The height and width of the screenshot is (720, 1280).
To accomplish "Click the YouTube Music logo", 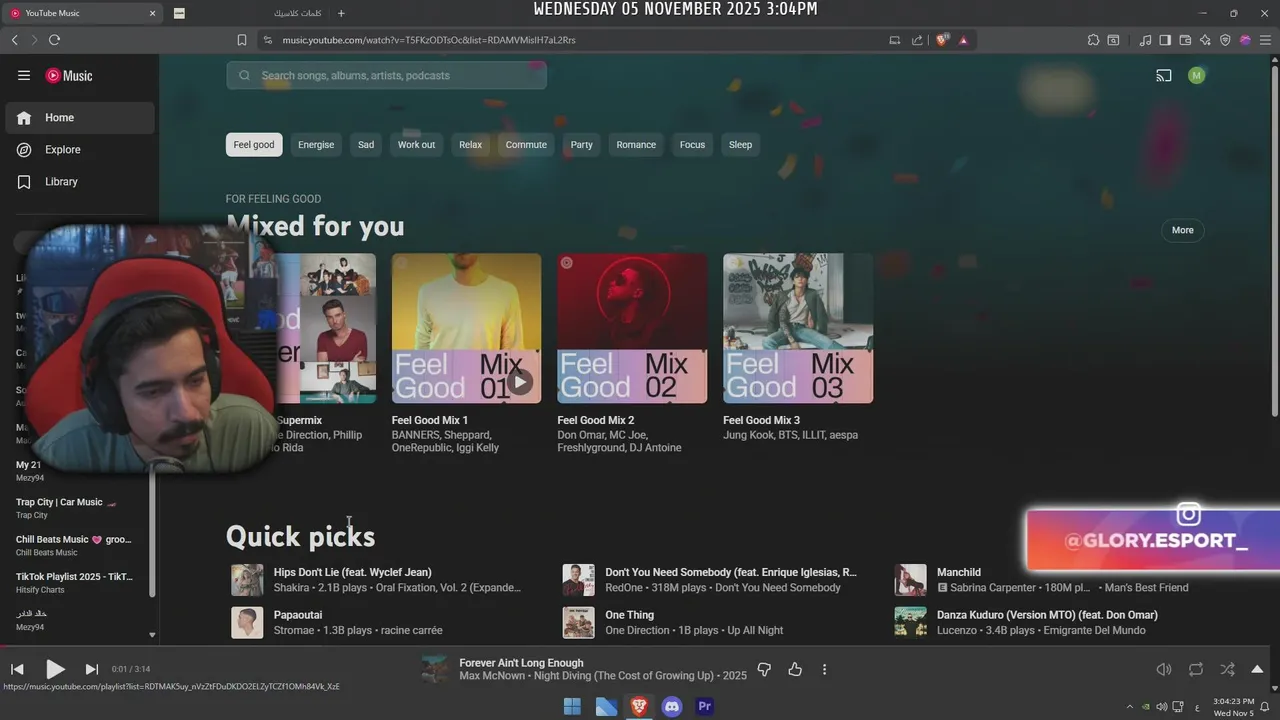I will coord(69,75).
